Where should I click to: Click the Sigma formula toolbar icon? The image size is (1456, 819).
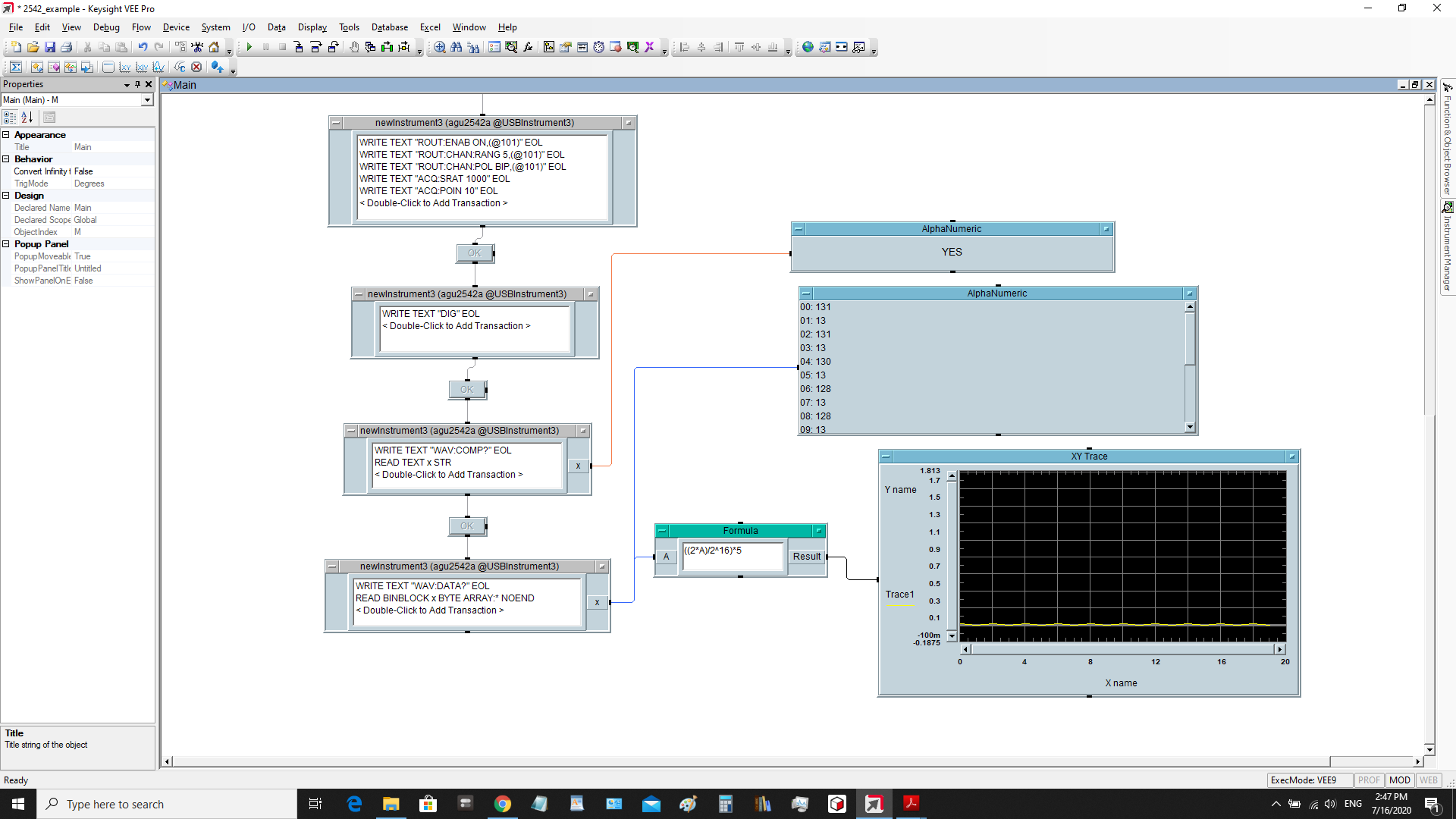[x=16, y=67]
